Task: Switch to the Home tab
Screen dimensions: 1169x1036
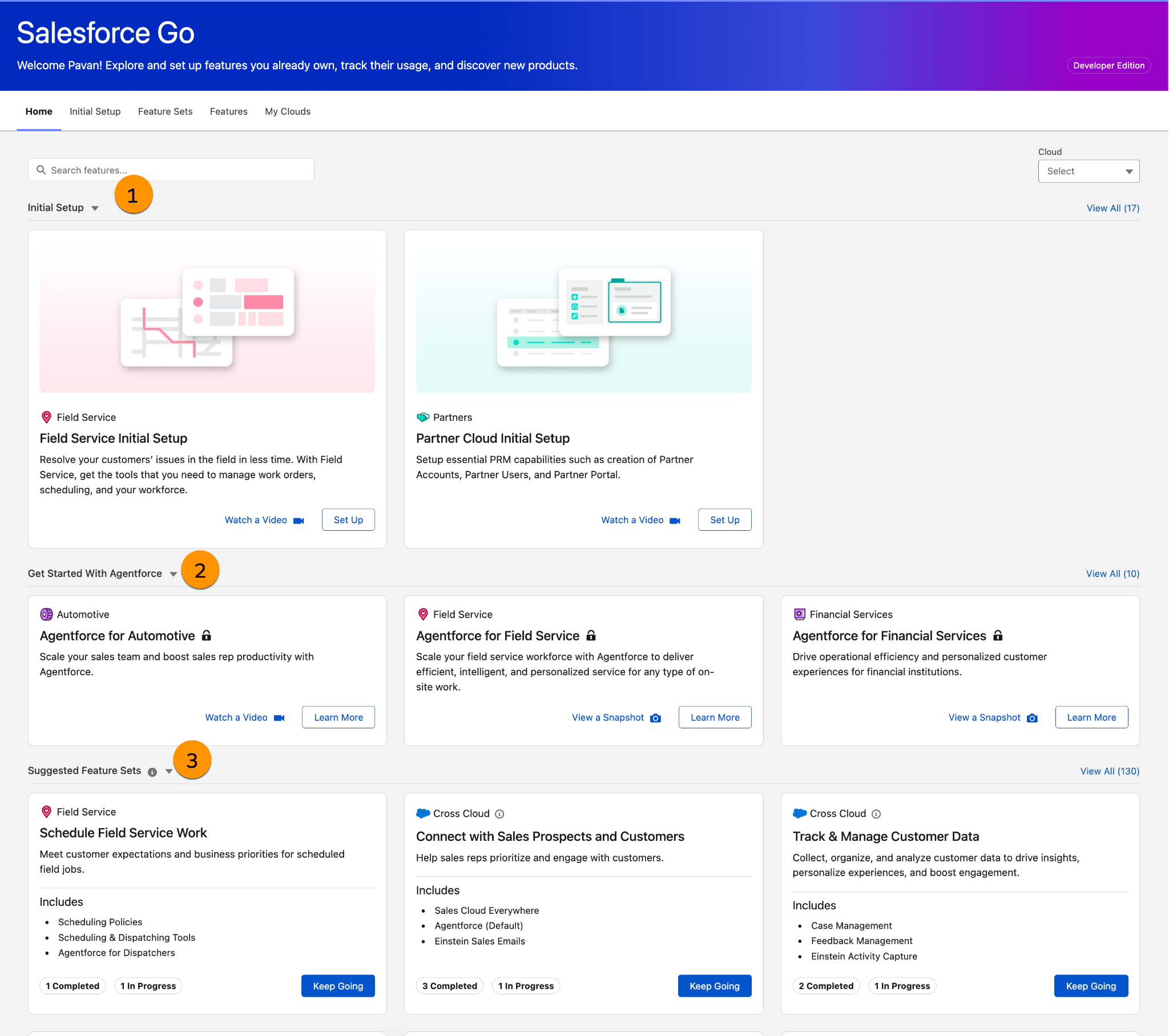Action: [39, 111]
